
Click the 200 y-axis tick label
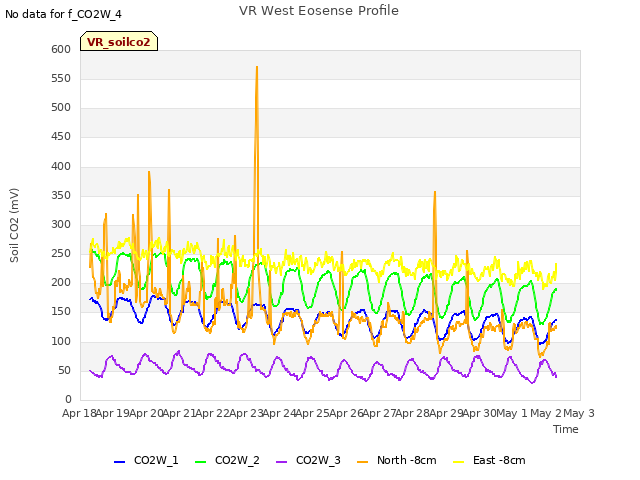point(61,283)
